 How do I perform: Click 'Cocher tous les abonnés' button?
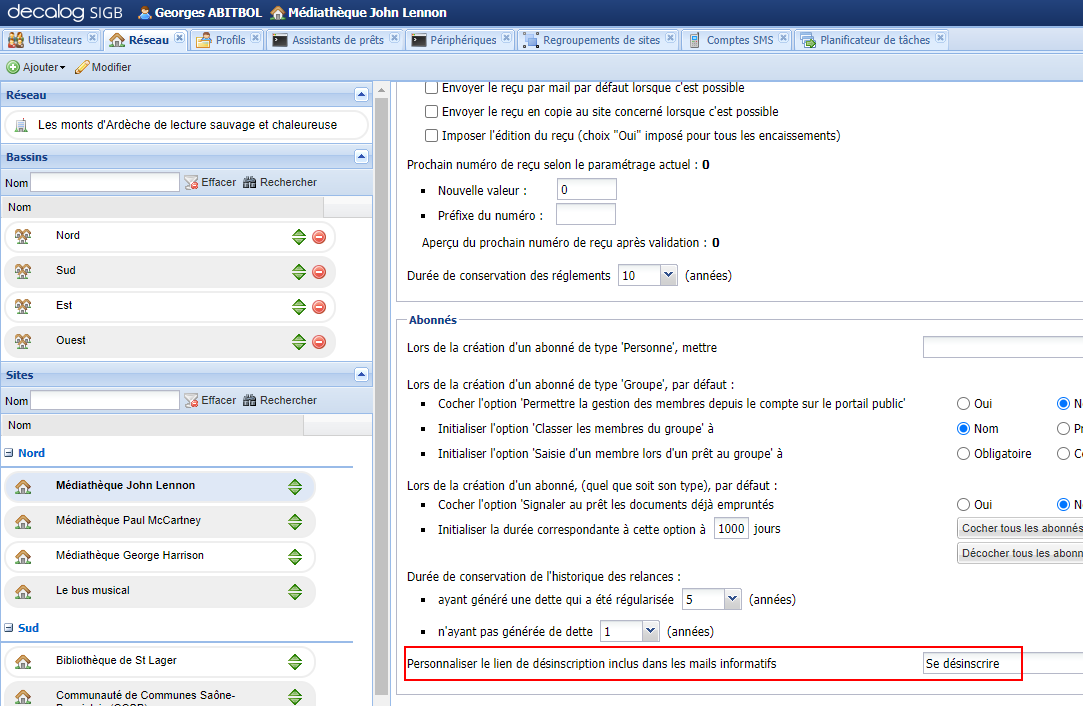pyautogui.click(x=1020, y=528)
